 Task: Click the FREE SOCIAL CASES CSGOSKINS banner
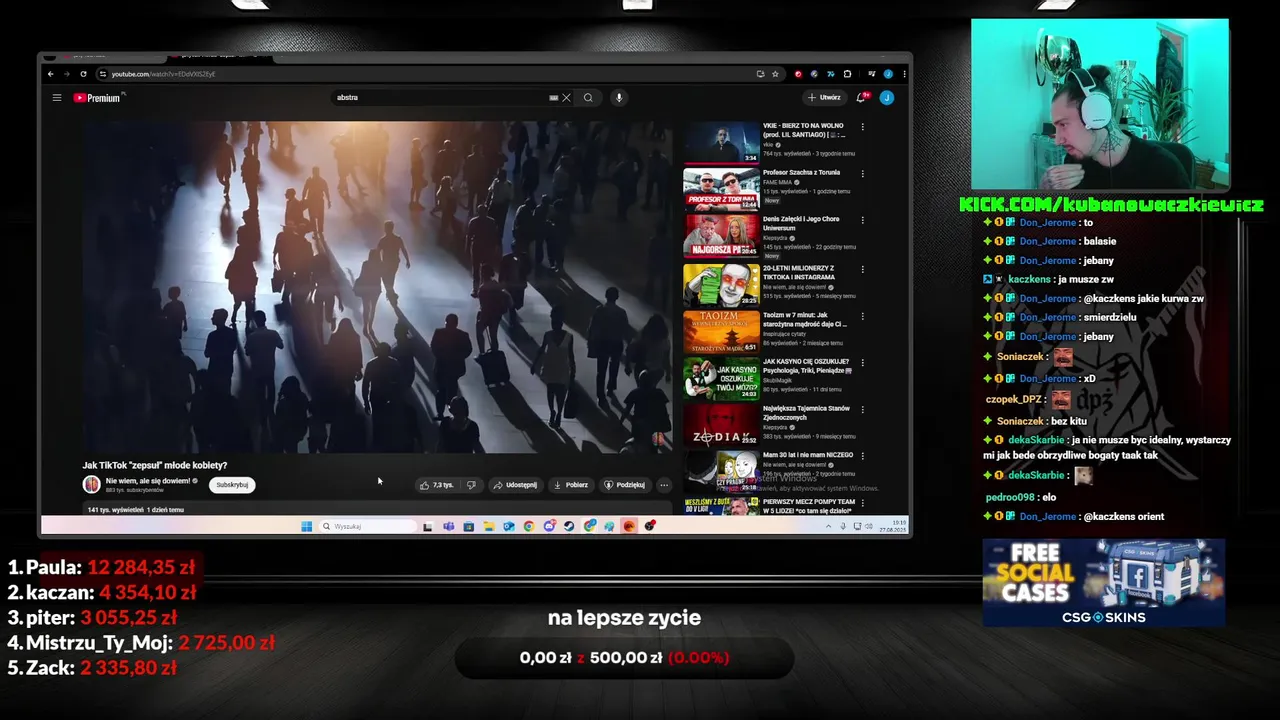(x=1103, y=583)
